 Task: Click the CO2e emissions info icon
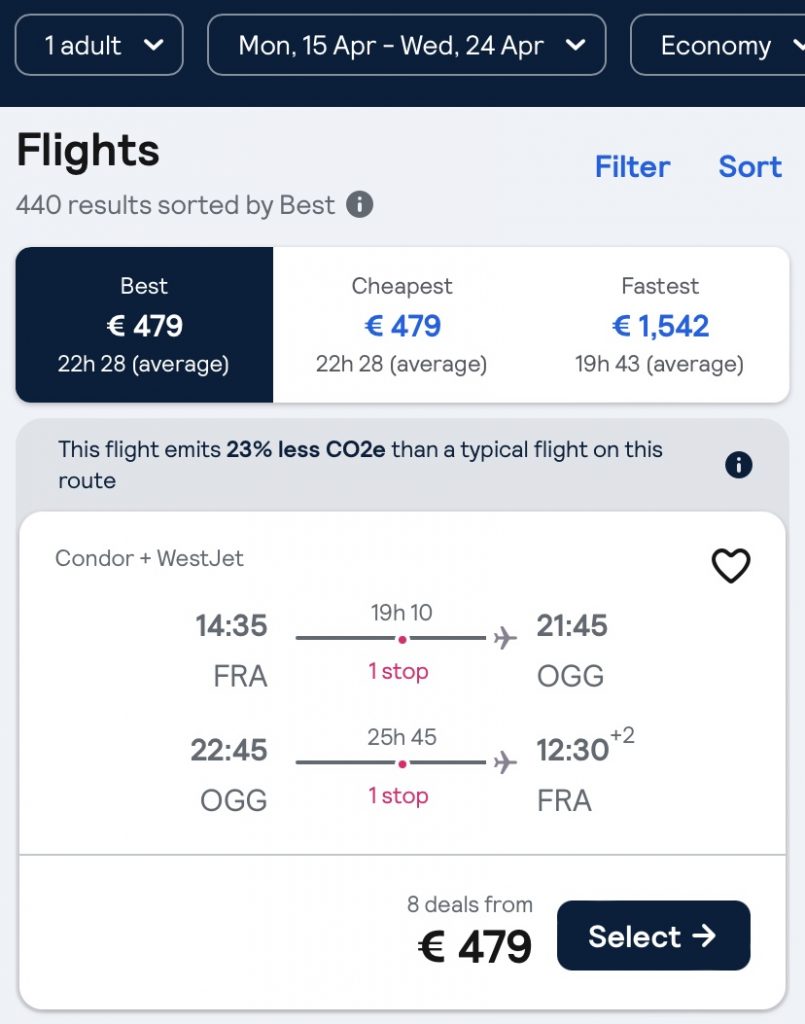pyautogui.click(x=738, y=465)
